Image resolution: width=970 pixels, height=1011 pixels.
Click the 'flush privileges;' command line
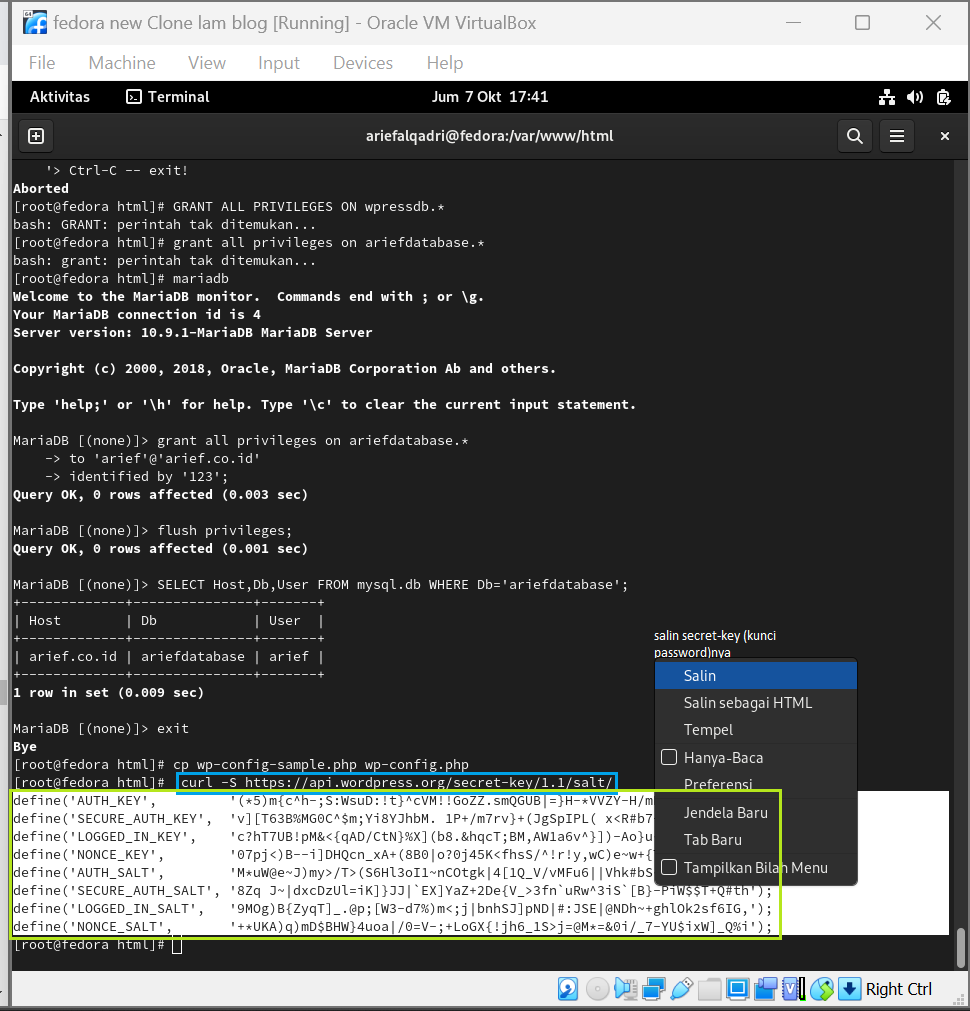153,530
